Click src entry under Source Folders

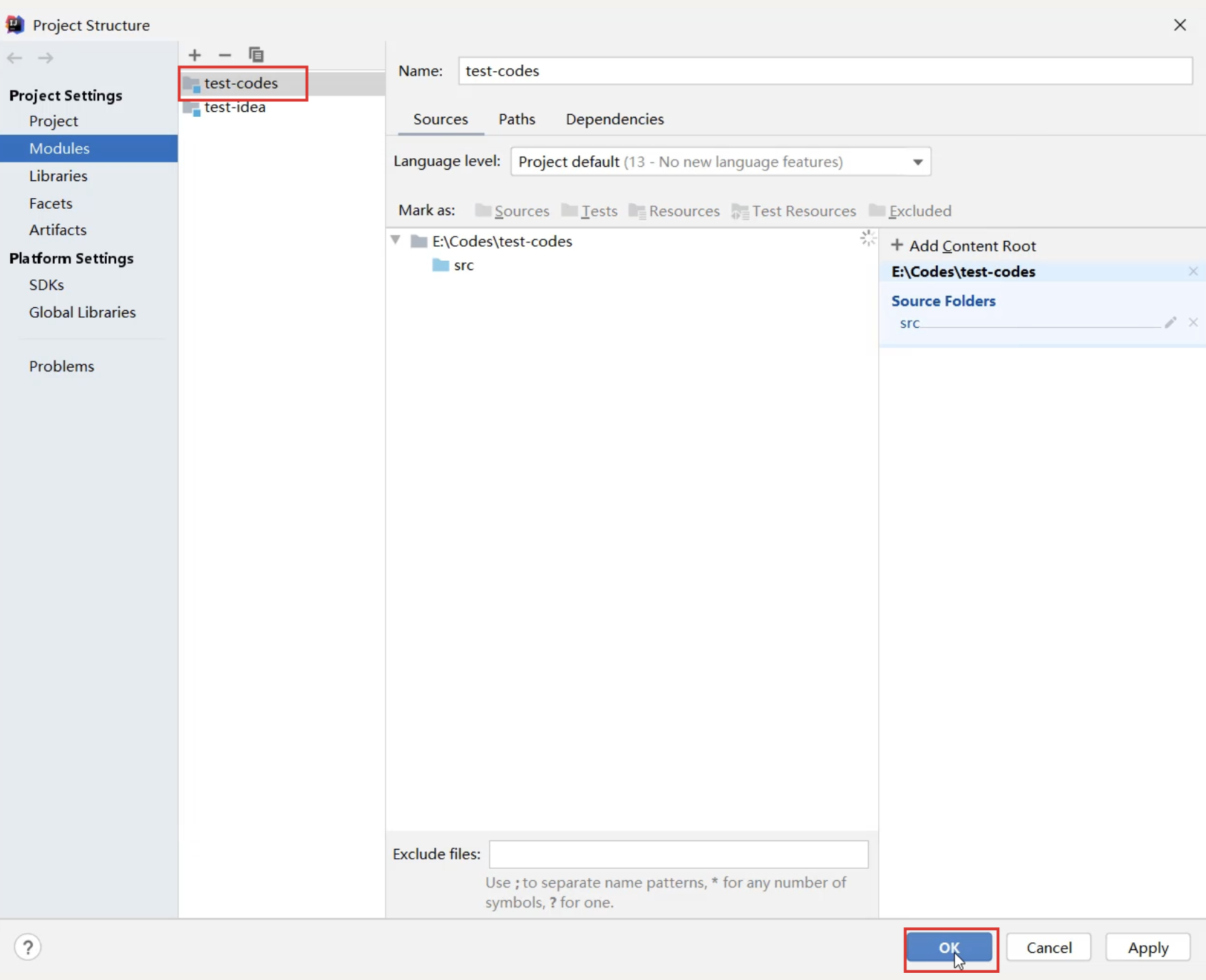pyautogui.click(x=909, y=323)
